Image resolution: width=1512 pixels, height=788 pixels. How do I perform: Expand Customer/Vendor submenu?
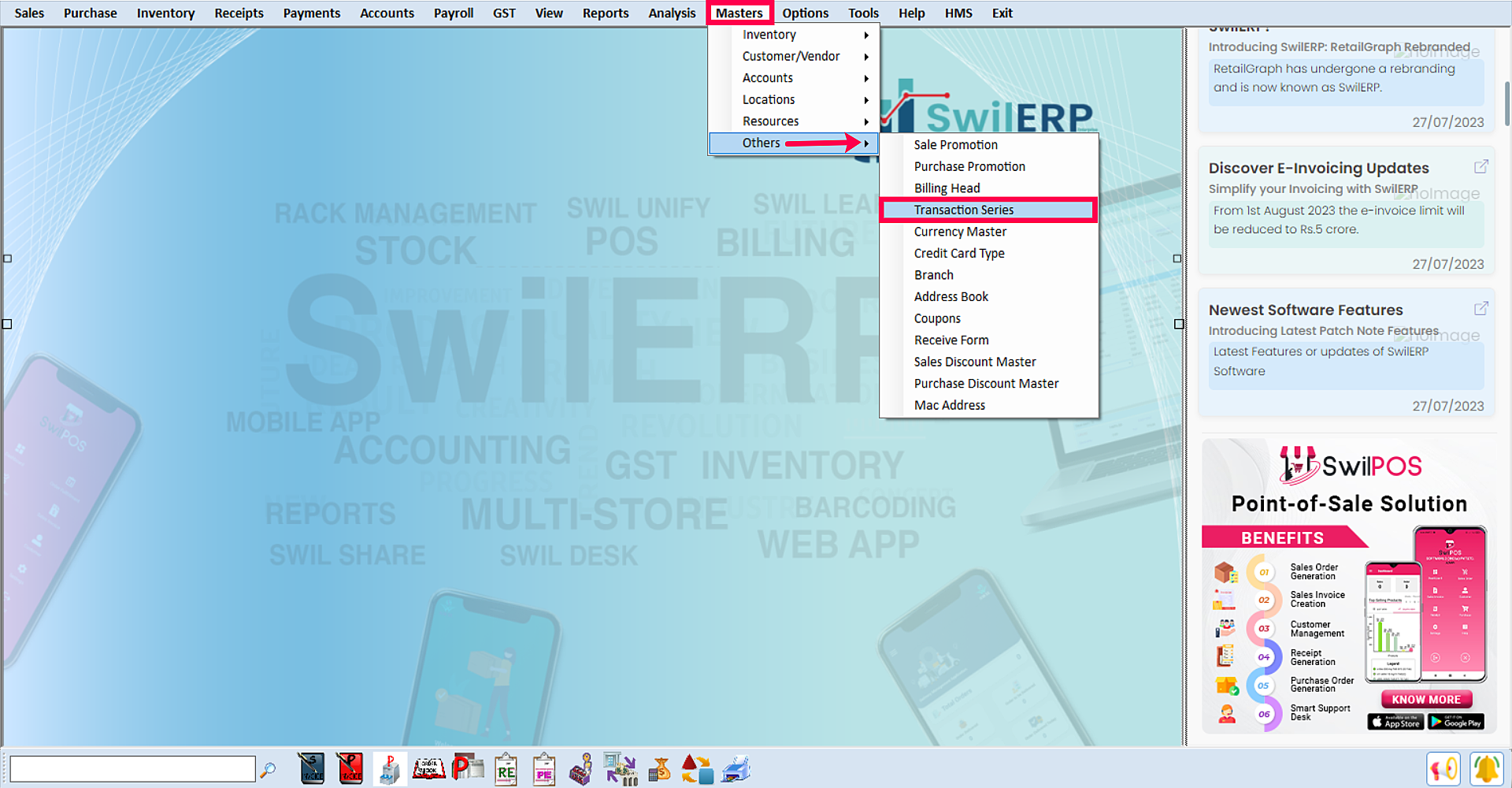[793, 56]
